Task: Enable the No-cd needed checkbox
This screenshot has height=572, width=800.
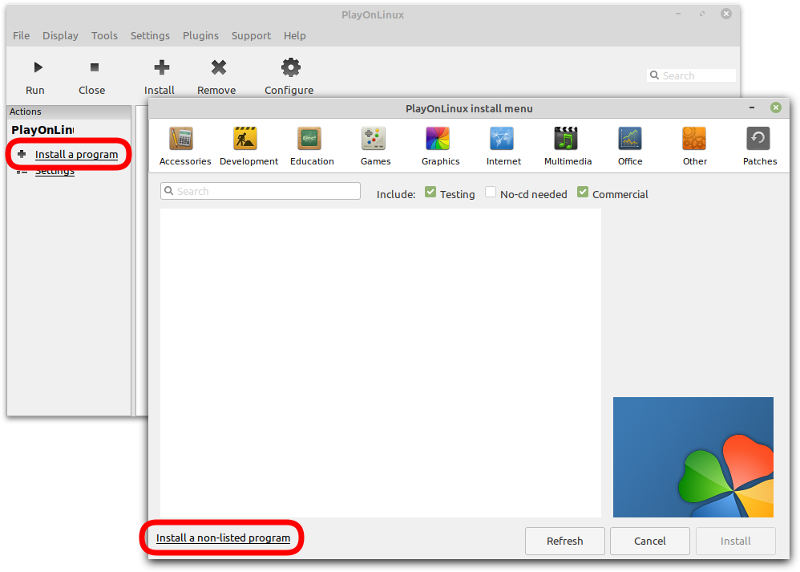Action: pos(490,192)
